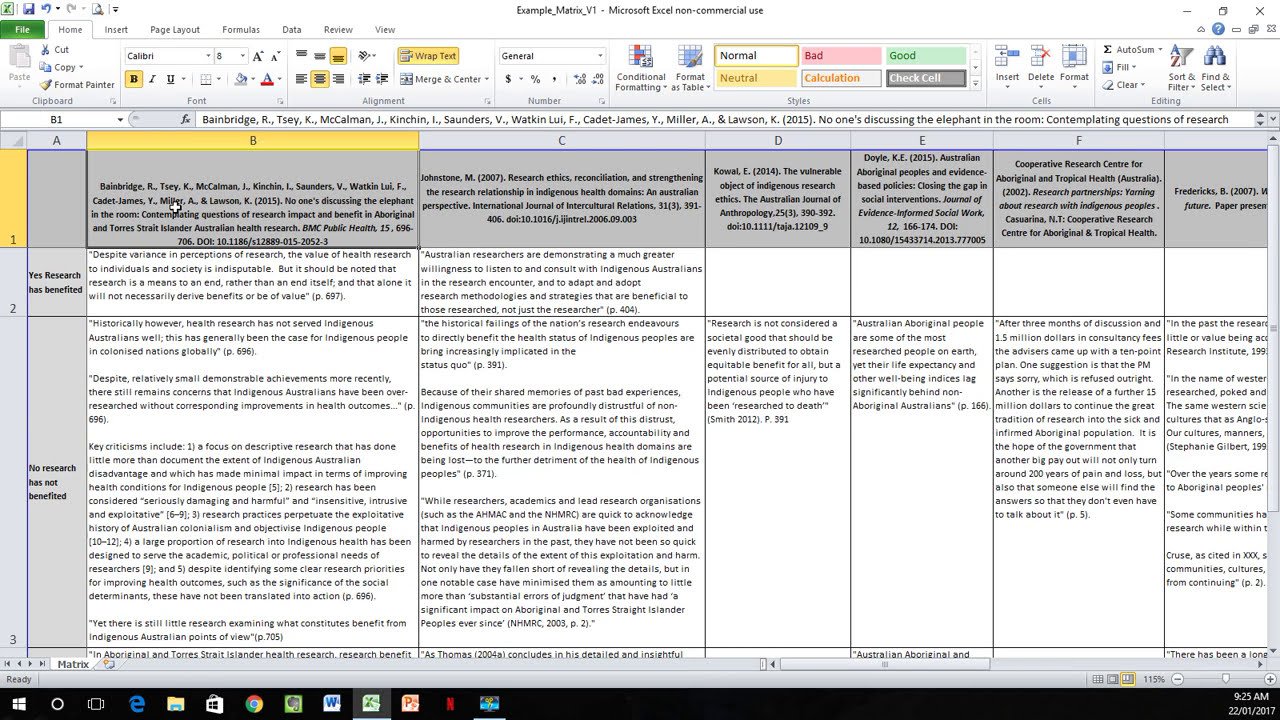Open Format as Table dropdown
1280x720 pixels.
690,67
